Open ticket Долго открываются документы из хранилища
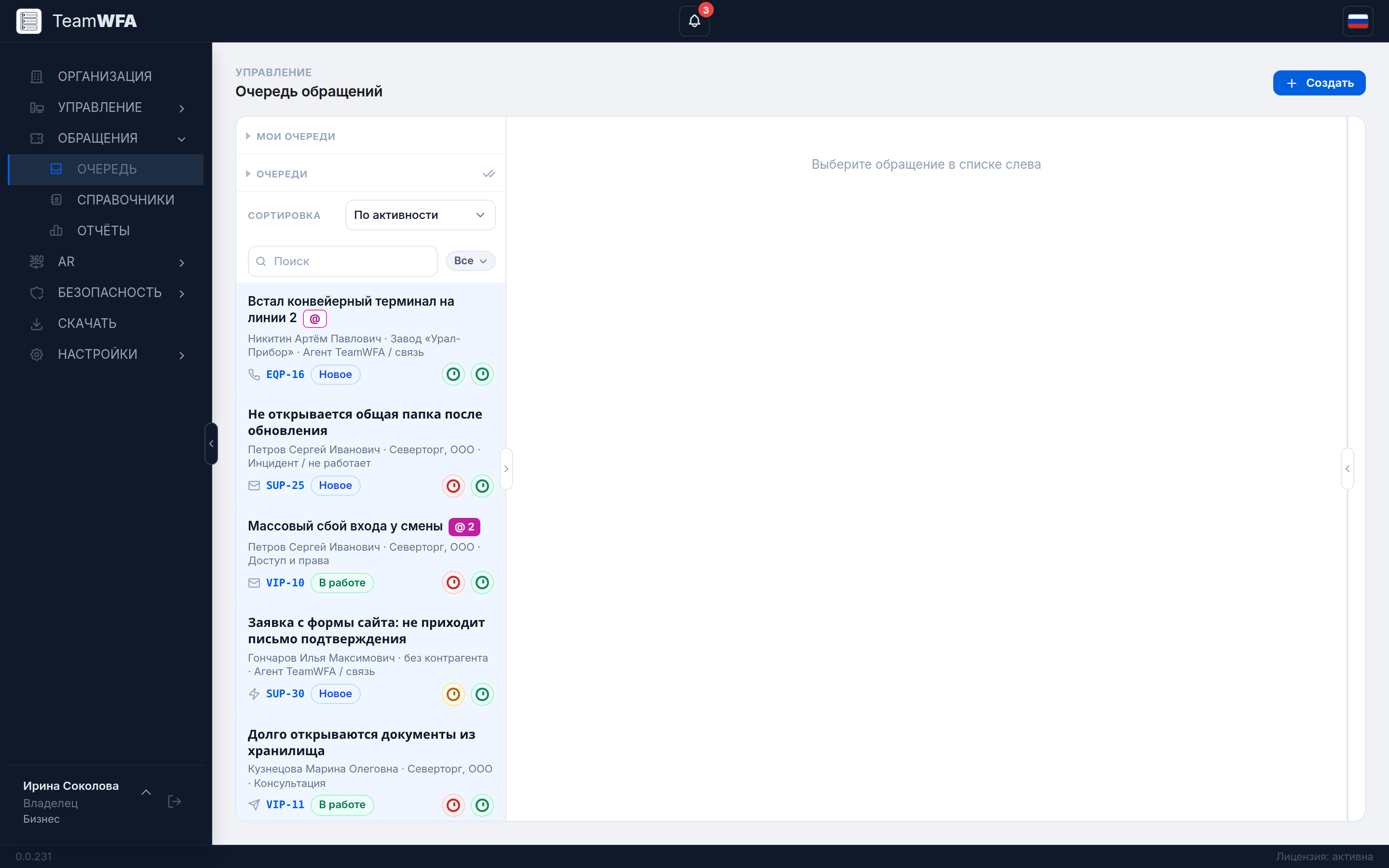The image size is (1389, 868). tap(362, 742)
